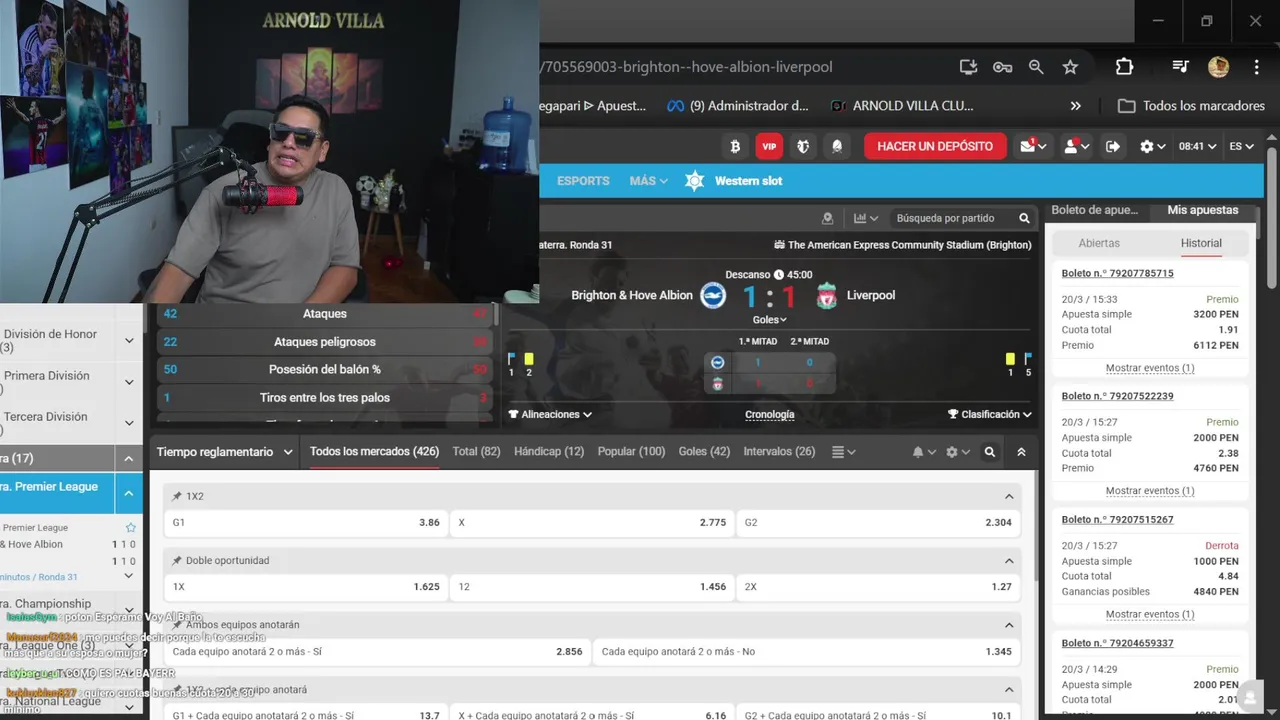The height and width of the screenshot is (720, 1280).
Task: Expand the MÁS menu
Action: point(648,181)
